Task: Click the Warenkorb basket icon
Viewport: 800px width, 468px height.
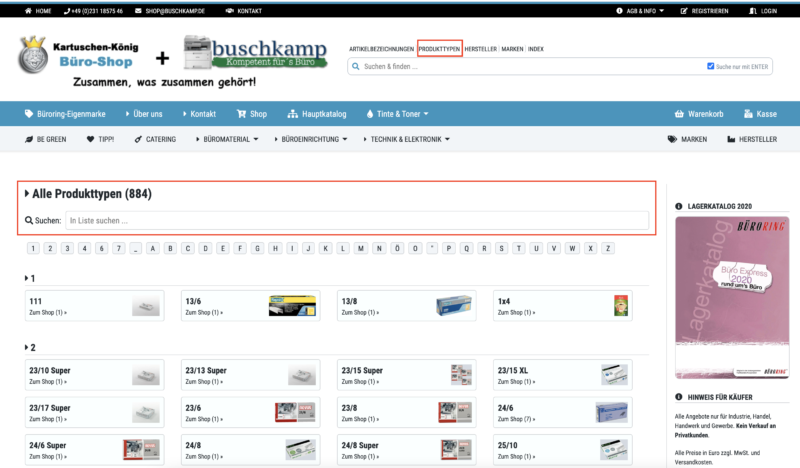Action: tap(679, 114)
